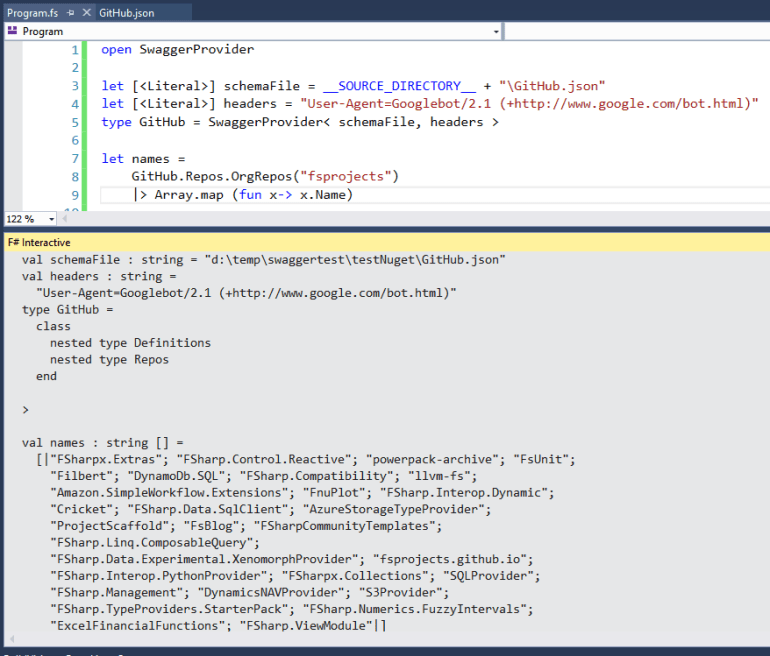Click the horizontal scrollbar left arrow
770x656 pixels.
pos(66,218)
